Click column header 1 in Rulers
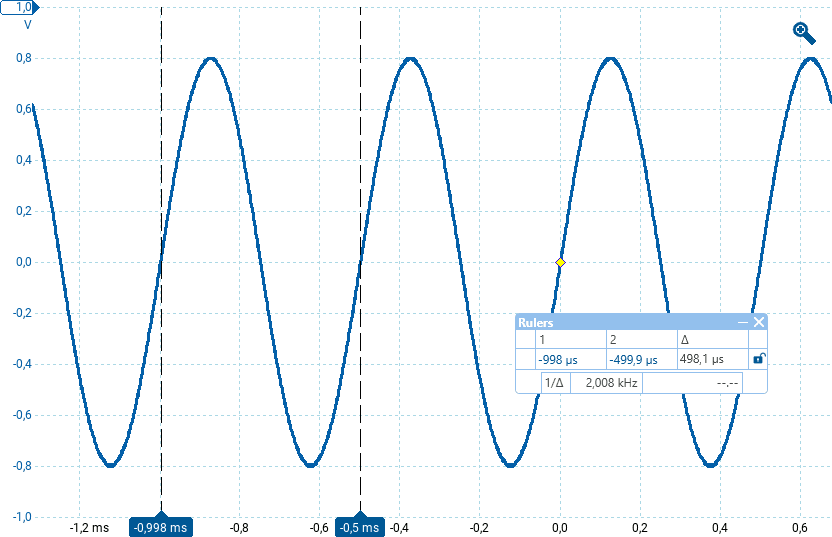832x537 pixels. point(542,340)
